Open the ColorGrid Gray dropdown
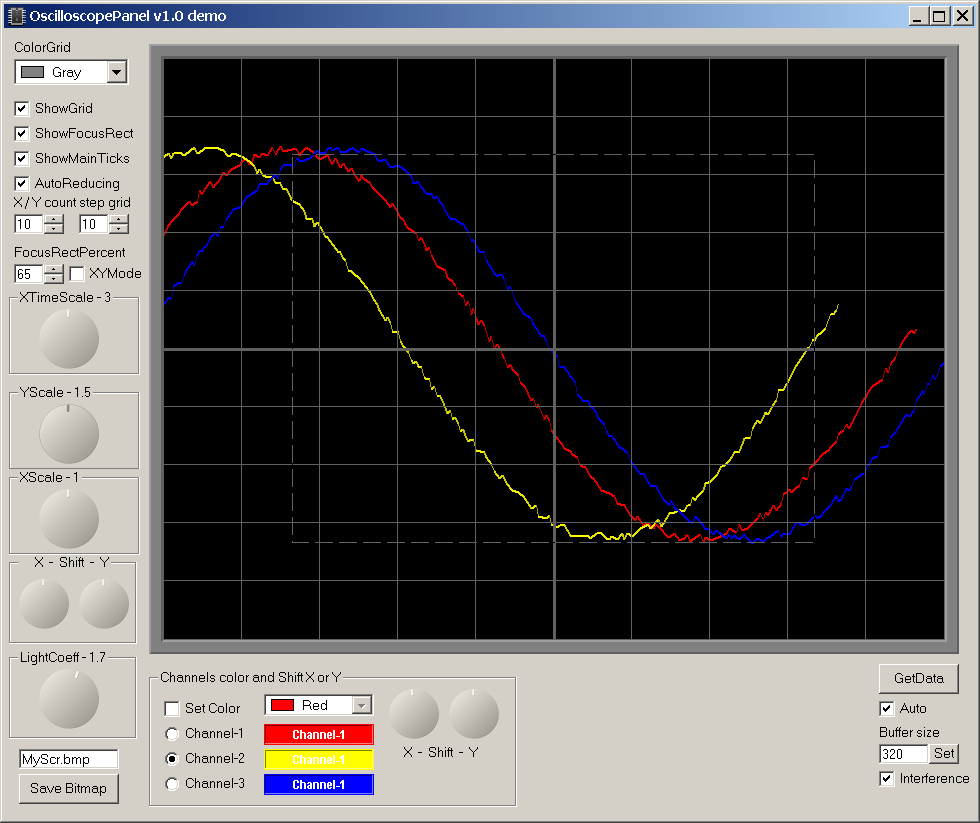 (x=117, y=72)
